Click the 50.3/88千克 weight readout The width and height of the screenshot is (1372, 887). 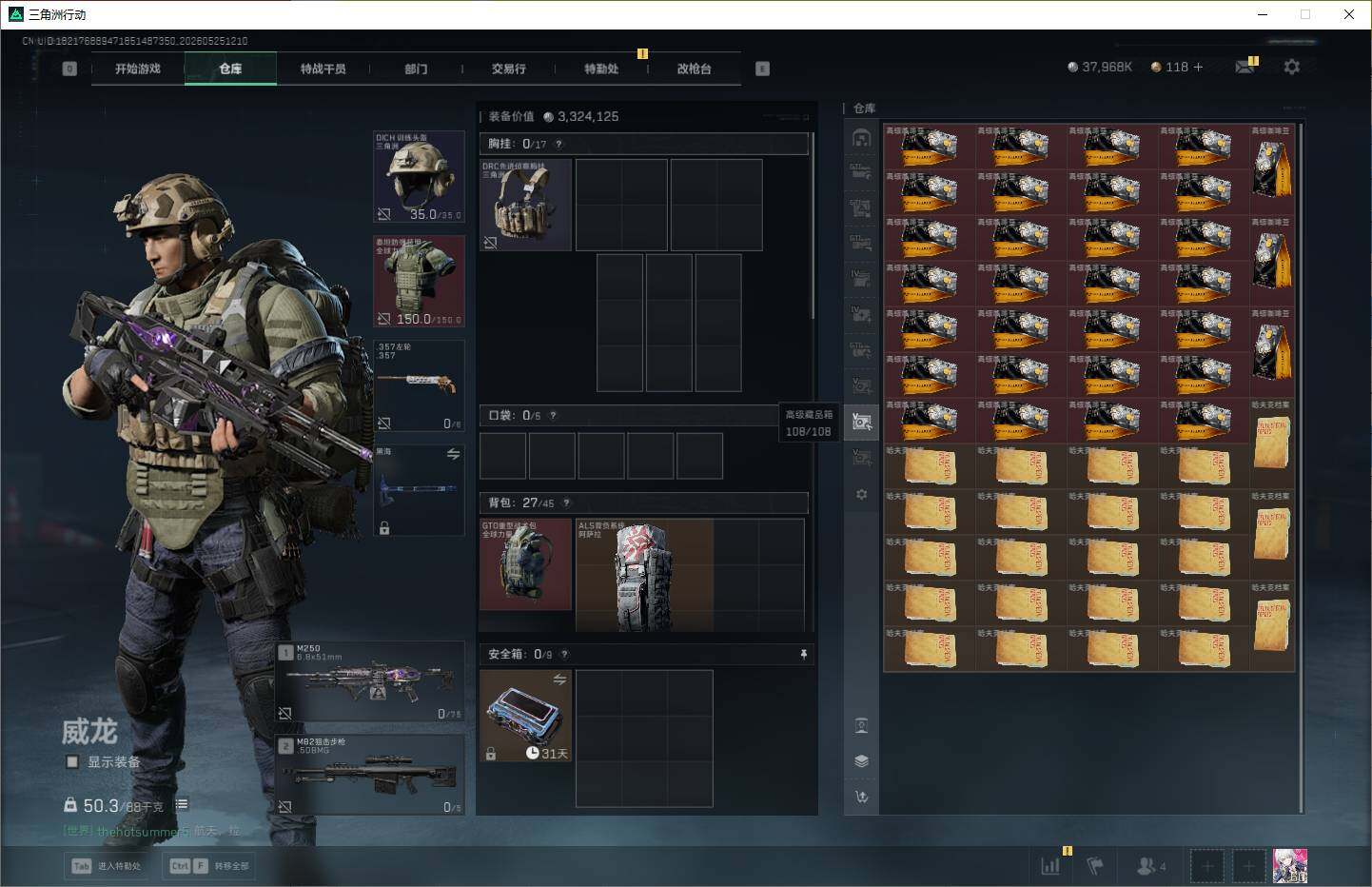(113, 805)
